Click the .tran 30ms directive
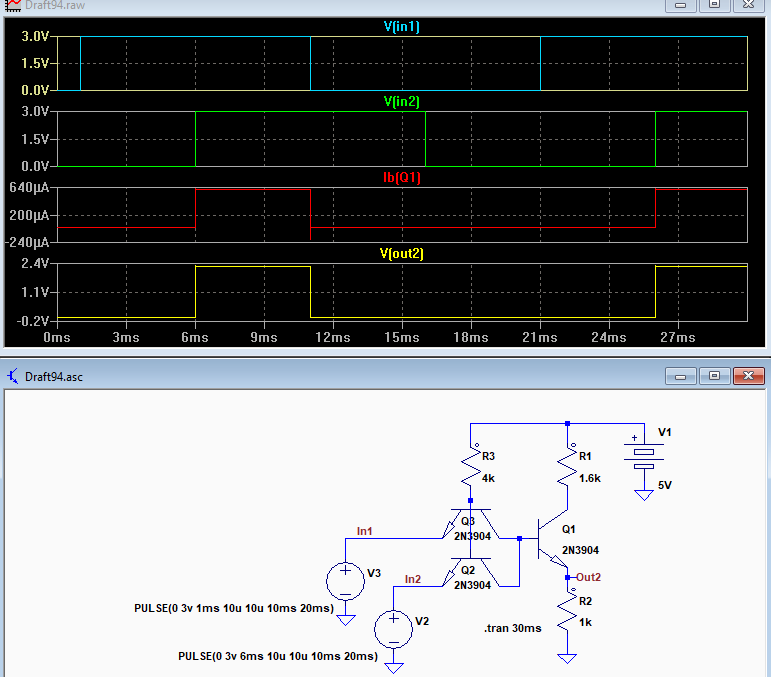The height and width of the screenshot is (677, 771). [512, 628]
